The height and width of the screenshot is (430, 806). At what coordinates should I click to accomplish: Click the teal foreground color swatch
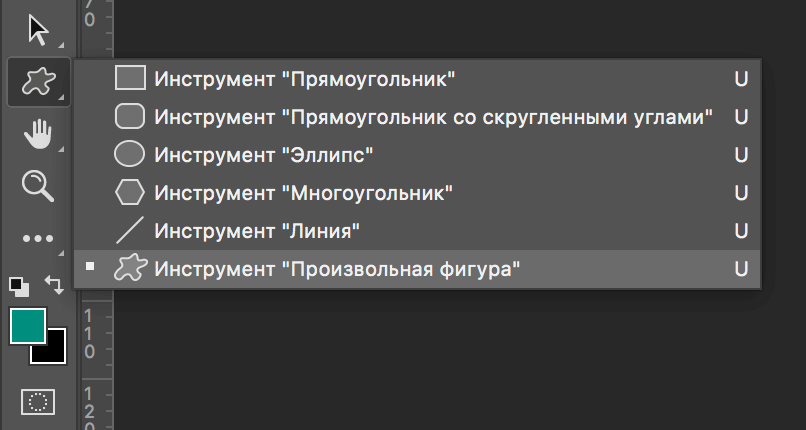coord(26,324)
